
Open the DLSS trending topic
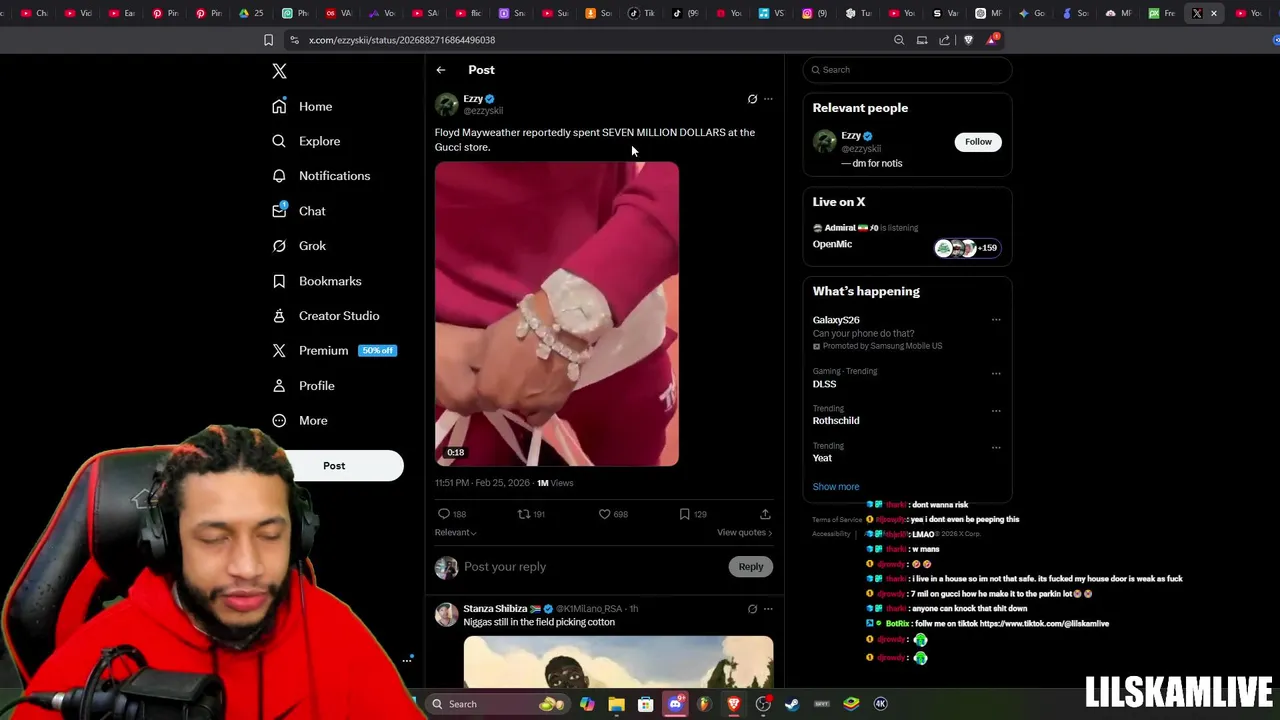[x=824, y=384]
